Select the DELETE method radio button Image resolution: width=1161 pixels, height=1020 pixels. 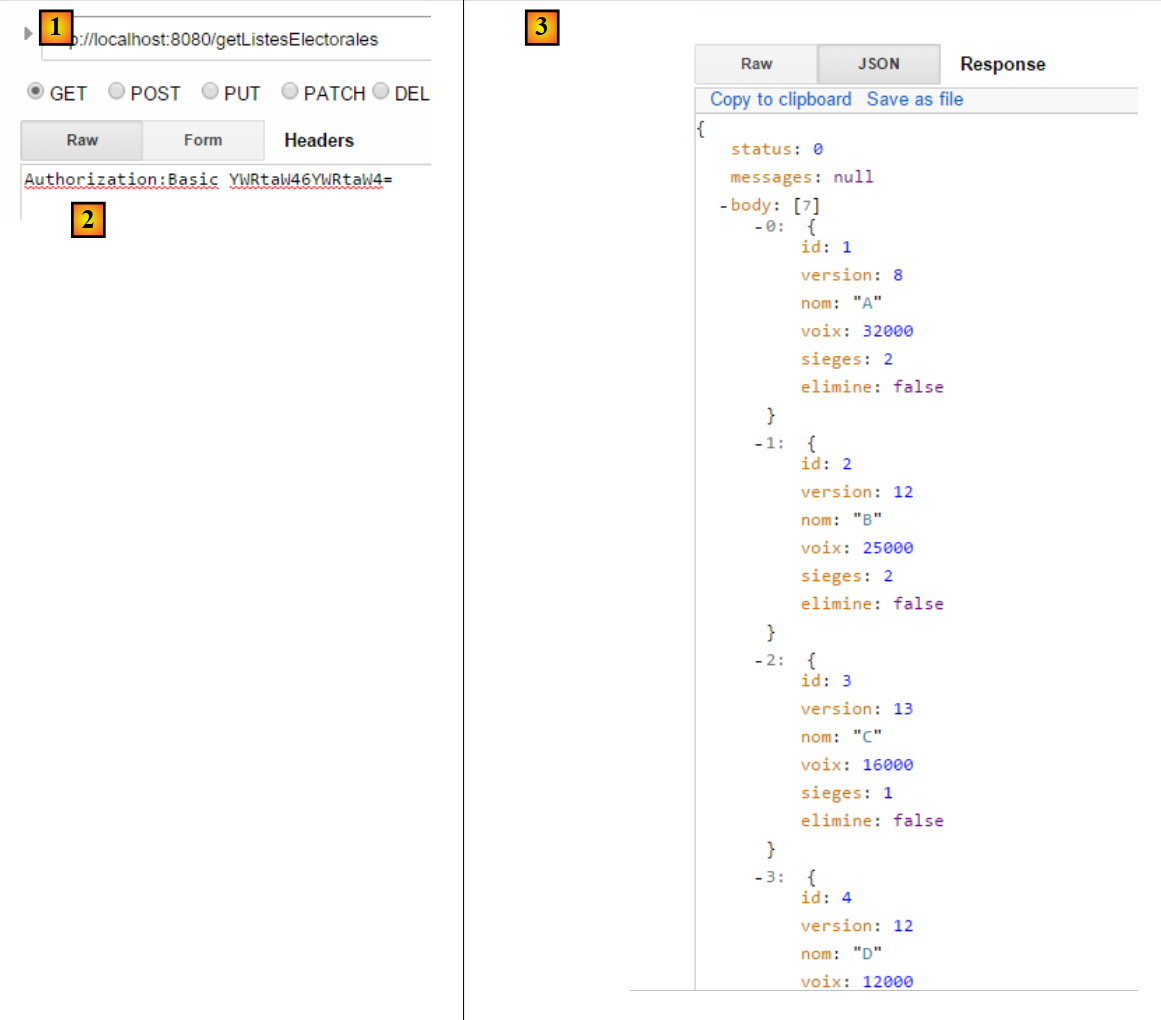381,92
